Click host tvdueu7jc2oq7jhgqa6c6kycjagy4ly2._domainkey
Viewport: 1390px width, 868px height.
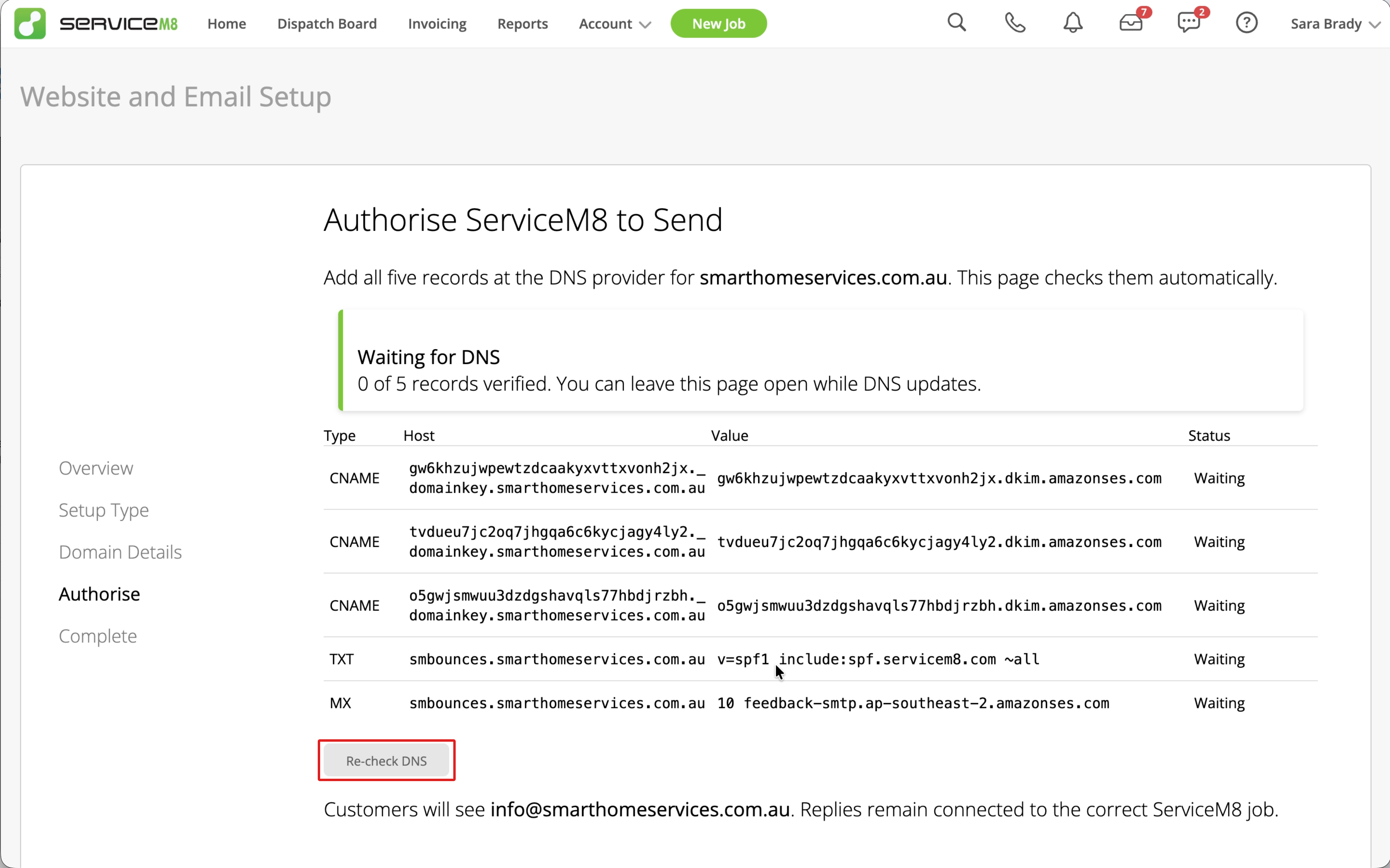click(x=557, y=541)
